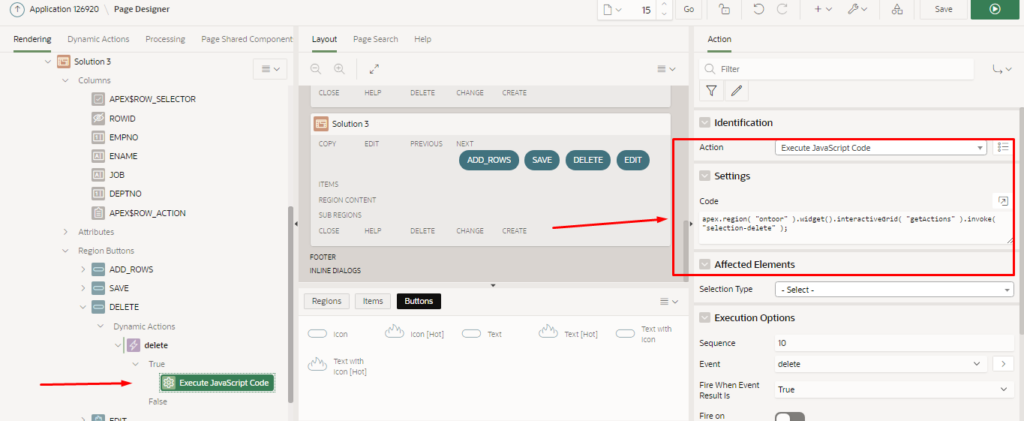Collapse the Identification section
This screenshot has width=1024, height=421.
click(x=704, y=122)
